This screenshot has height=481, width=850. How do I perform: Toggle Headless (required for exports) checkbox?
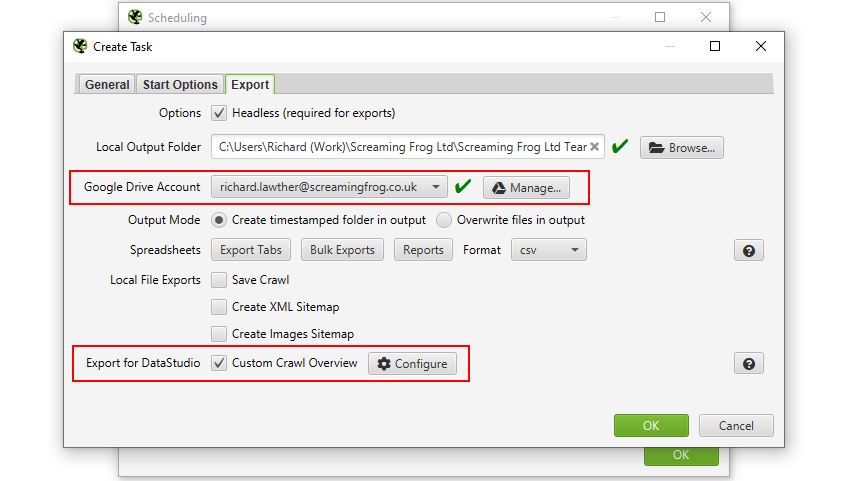219,113
